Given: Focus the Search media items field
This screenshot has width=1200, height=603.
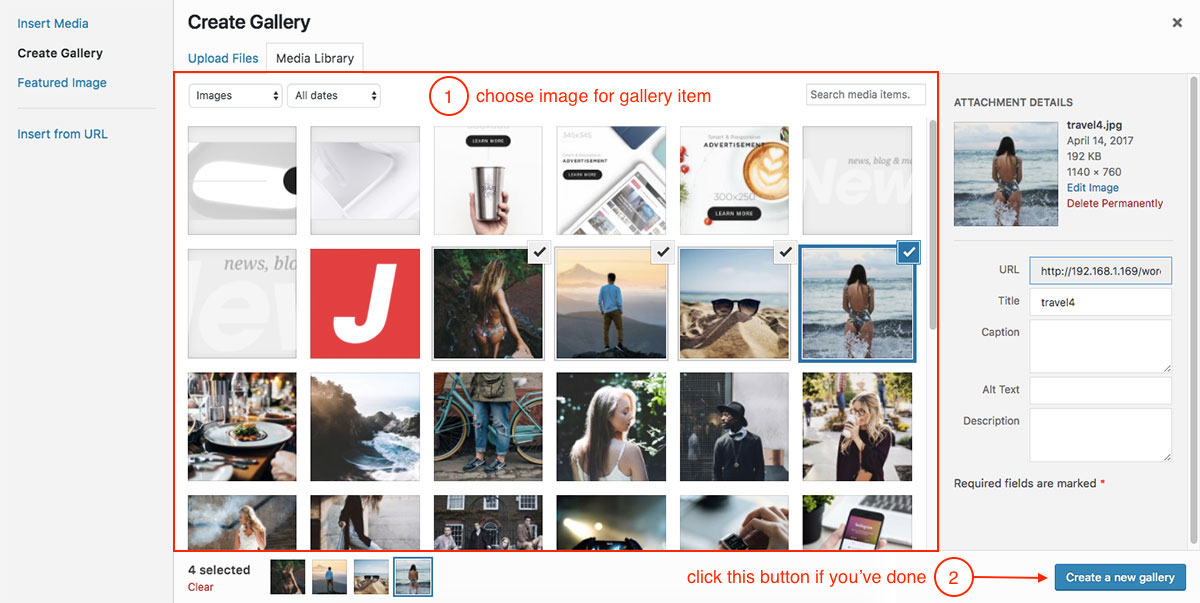Looking at the screenshot, I should [x=866, y=94].
